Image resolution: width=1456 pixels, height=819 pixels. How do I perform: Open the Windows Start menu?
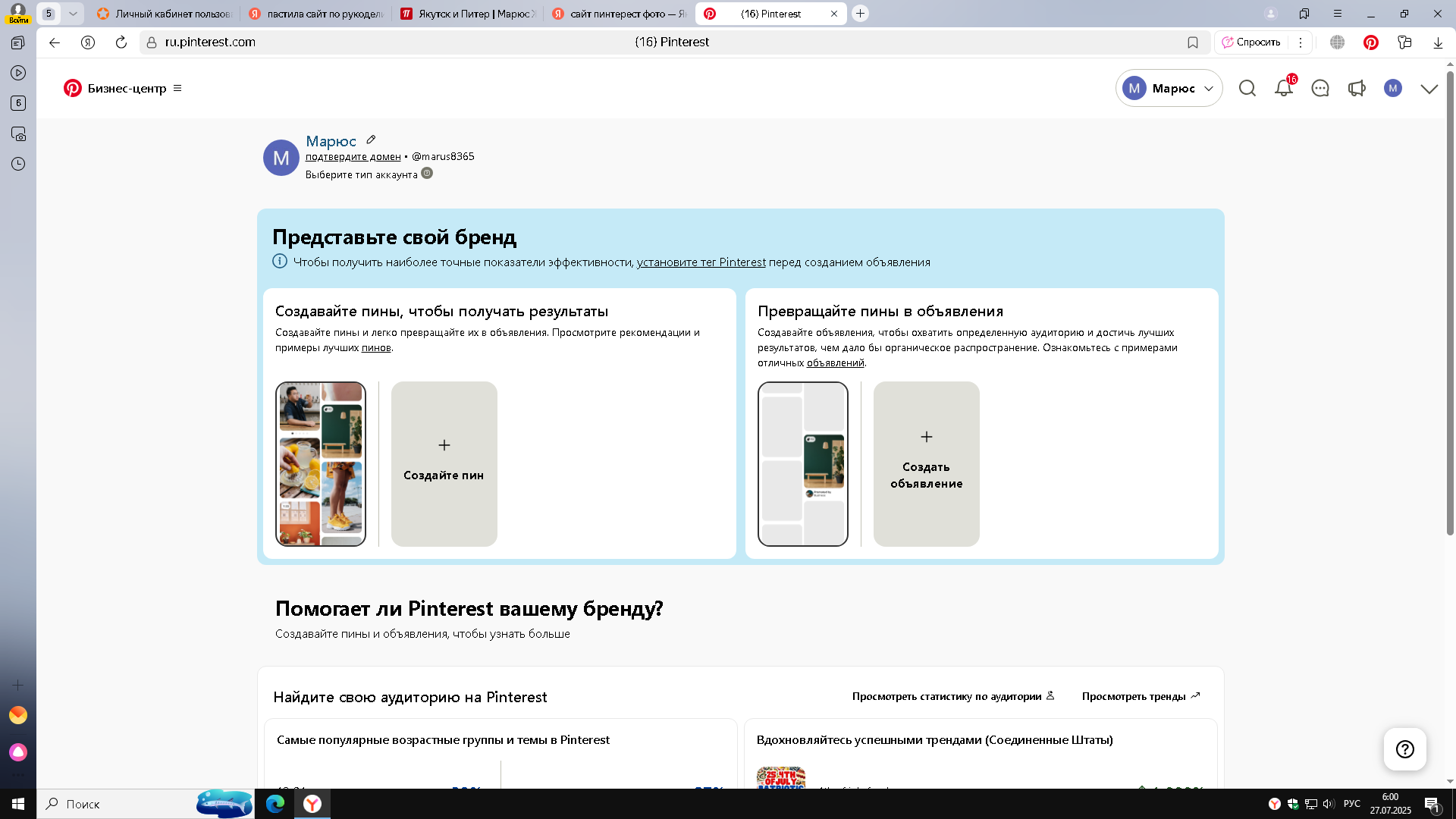click(x=18, y=804)
